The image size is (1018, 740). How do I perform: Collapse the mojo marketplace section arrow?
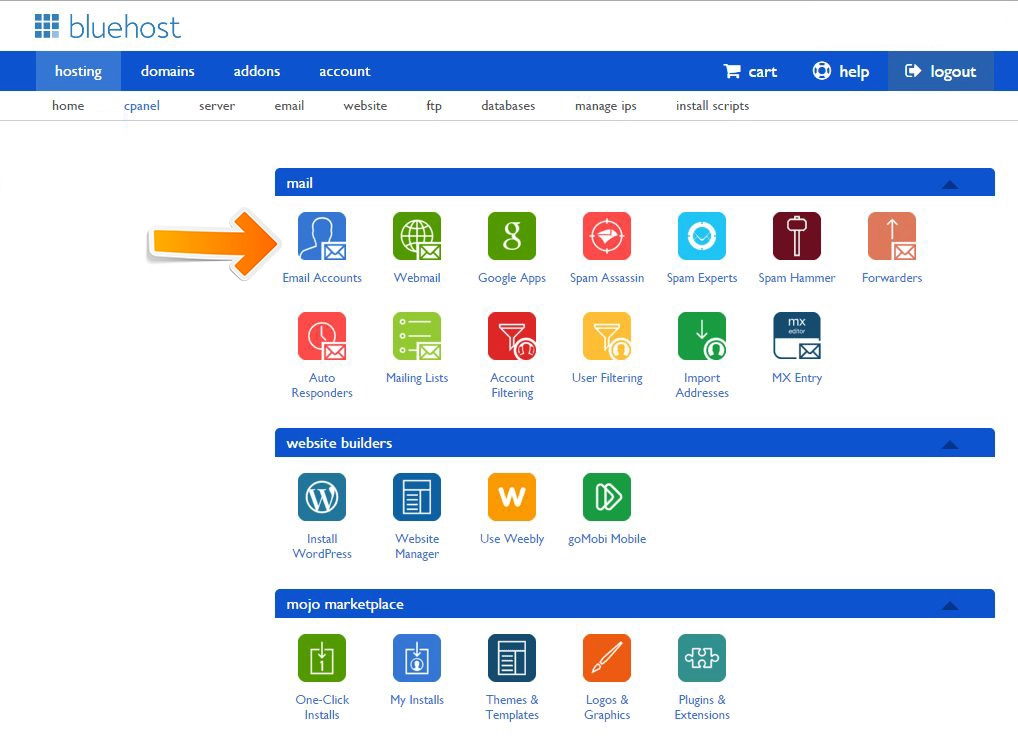pyautogui.click(x=950, y=606)
